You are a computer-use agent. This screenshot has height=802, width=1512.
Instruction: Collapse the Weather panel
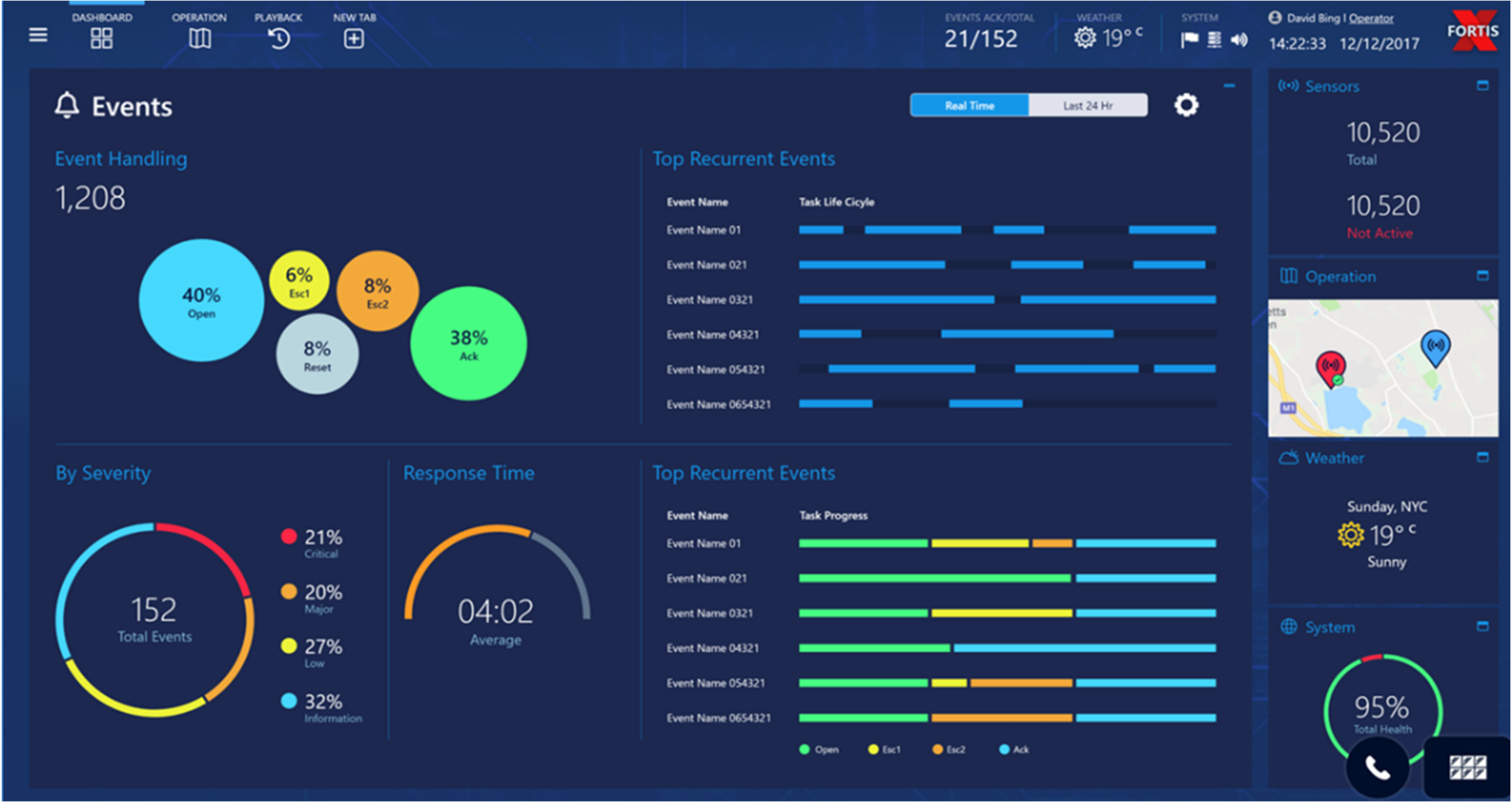[x=1483, y=457]
